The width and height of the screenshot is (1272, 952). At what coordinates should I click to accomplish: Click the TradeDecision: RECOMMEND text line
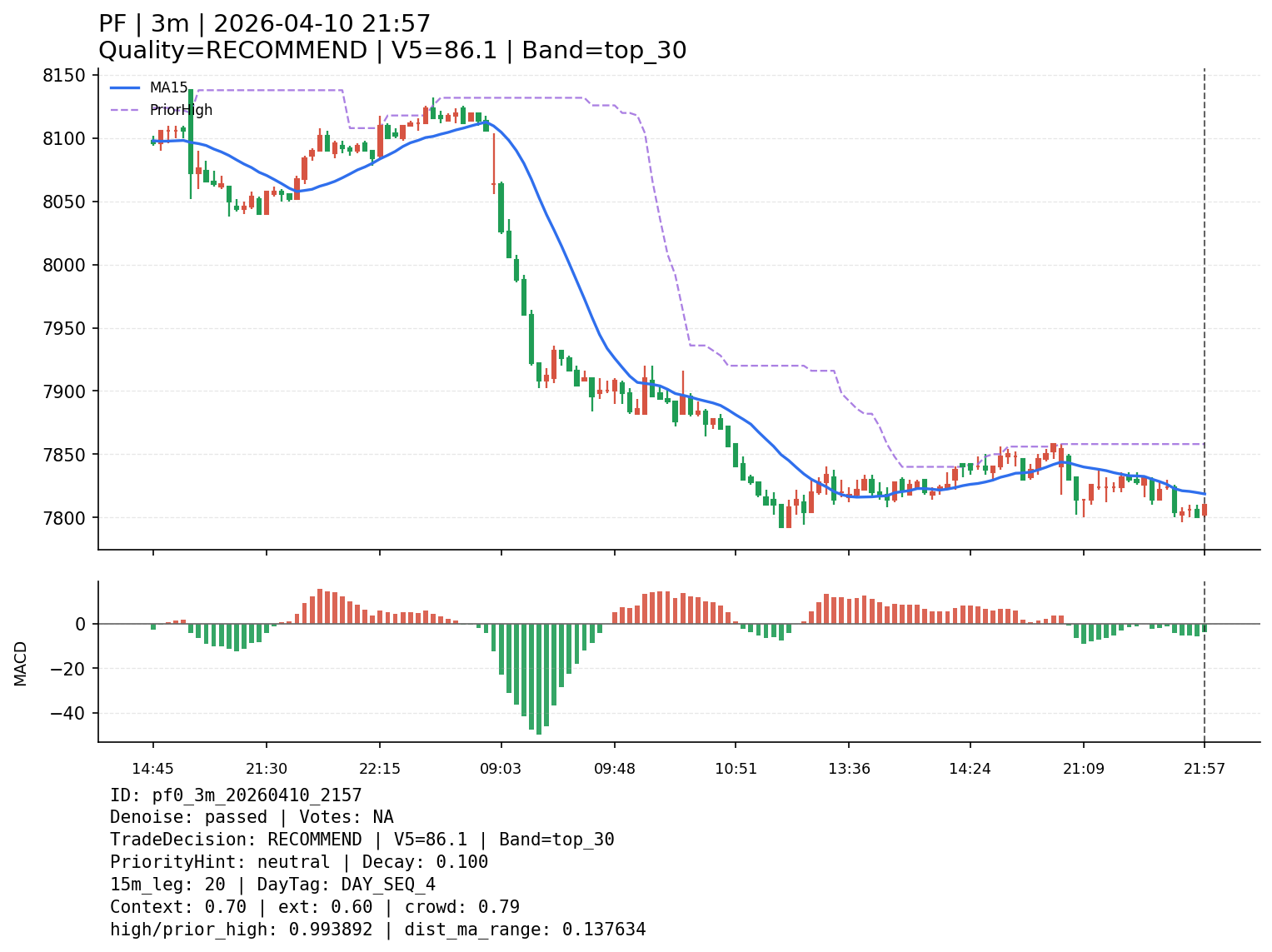point(362,840)
